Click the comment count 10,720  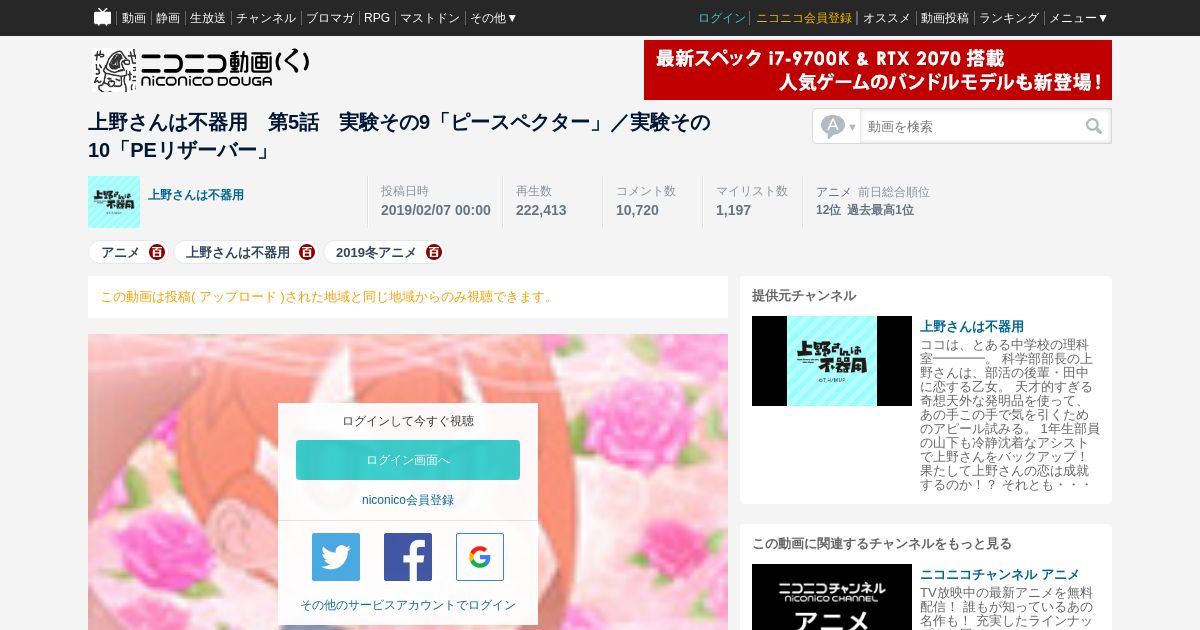click(637, 210)
